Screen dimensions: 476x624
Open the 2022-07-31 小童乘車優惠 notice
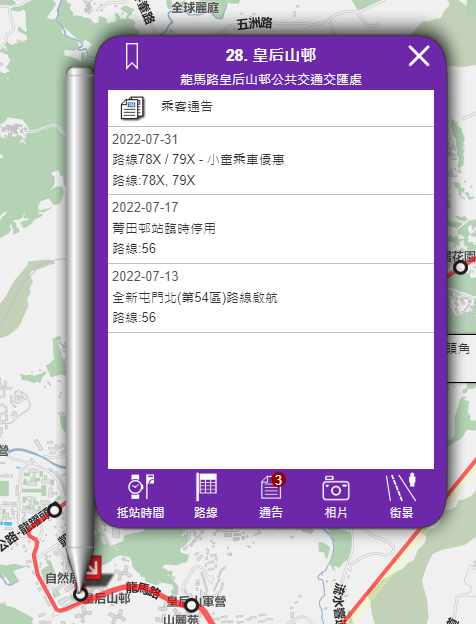coord(271,160)
